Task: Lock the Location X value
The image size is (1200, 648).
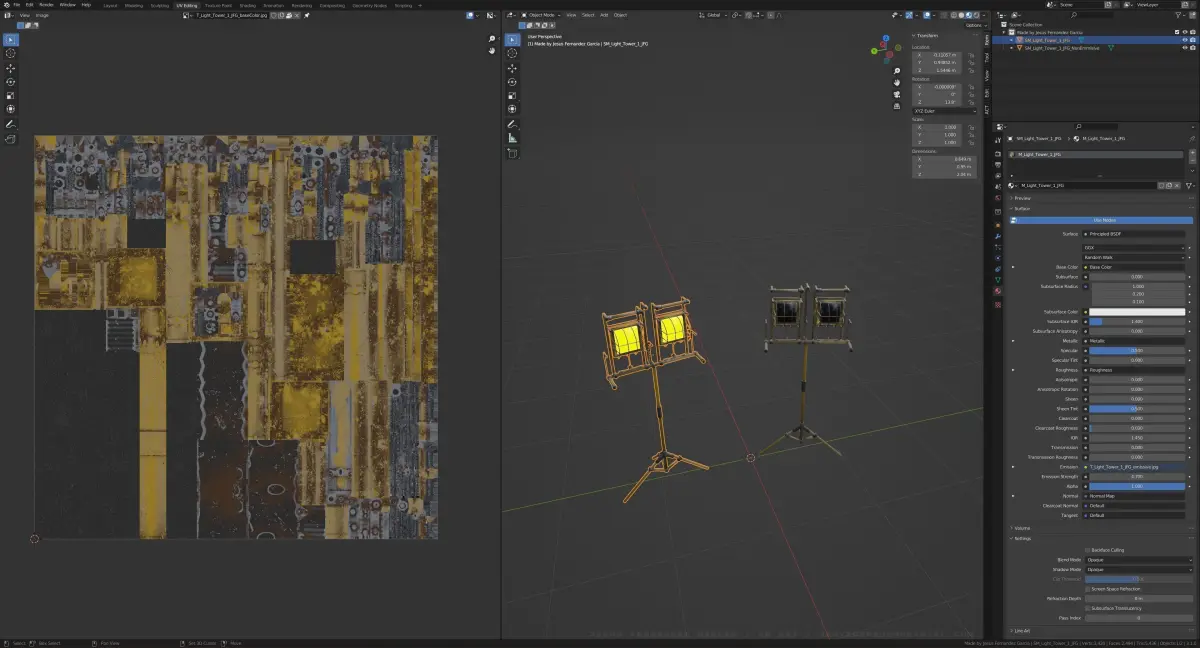Action: (x=971, y=54)
